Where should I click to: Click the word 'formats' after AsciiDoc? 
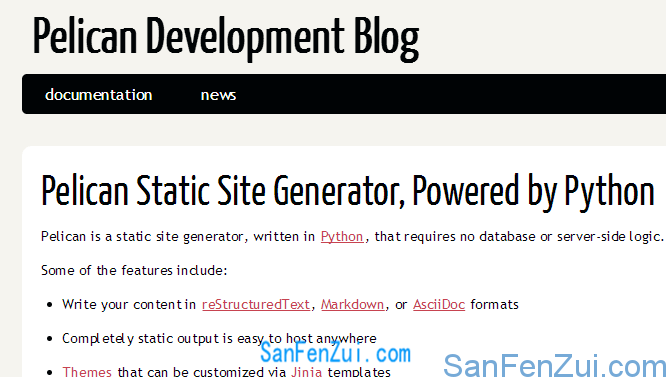[494, 304]
